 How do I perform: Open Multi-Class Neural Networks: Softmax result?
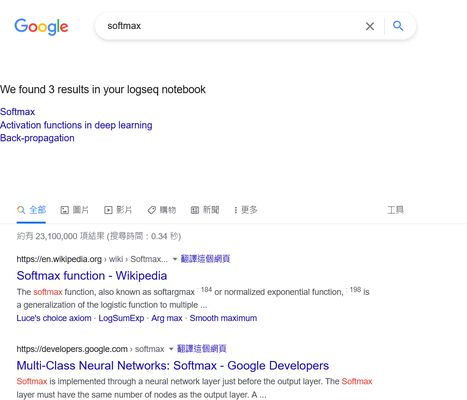click(x=173, y=366)
